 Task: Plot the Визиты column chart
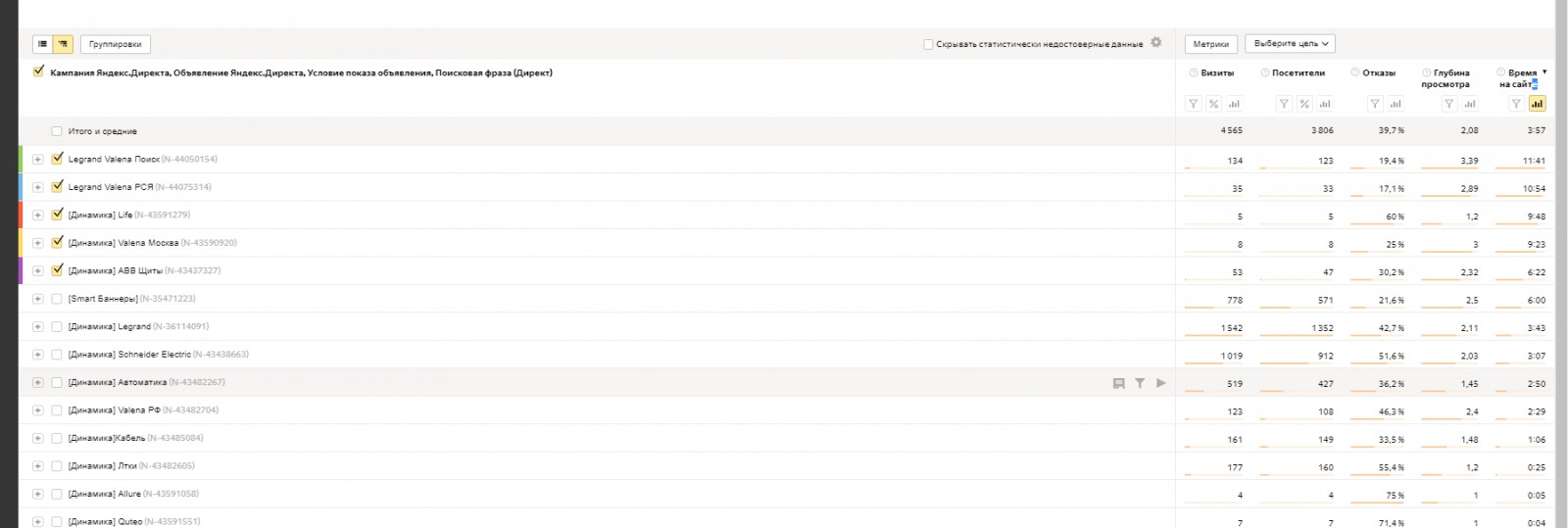[x=1234, y=104]
